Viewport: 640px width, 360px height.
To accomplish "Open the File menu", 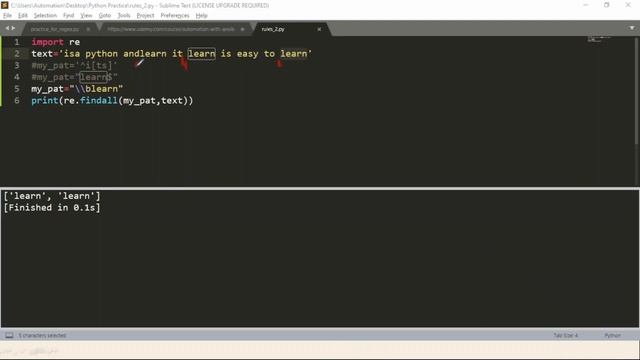I will tap(7, 16).
